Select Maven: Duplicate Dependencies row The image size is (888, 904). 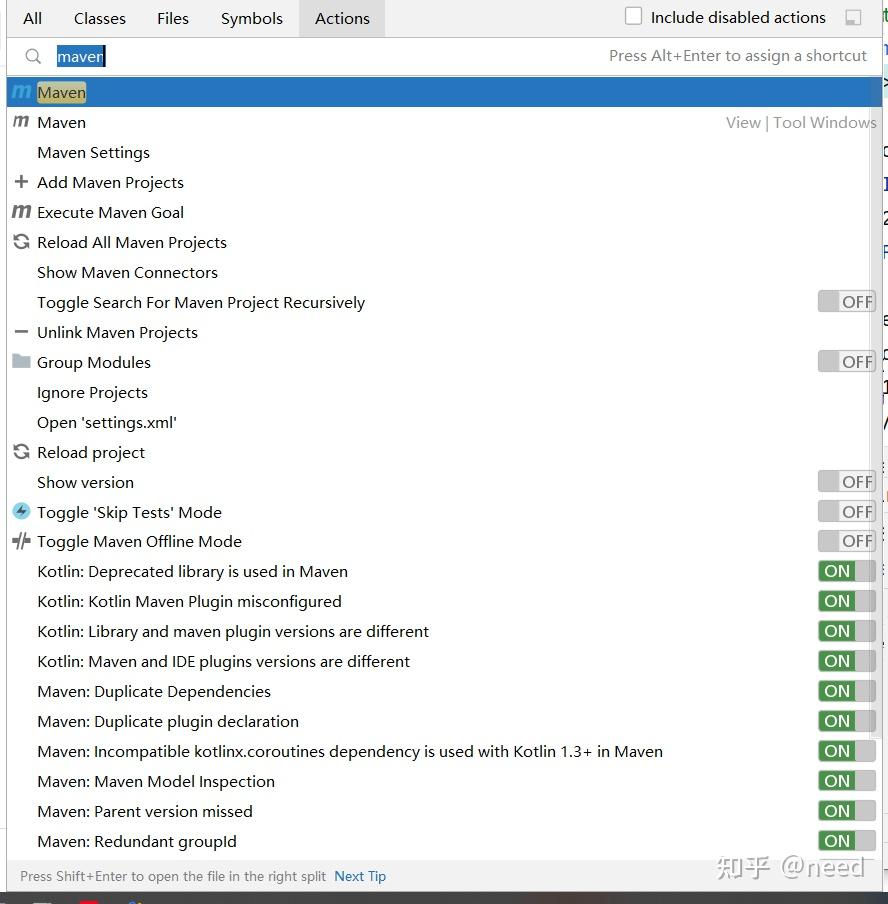(x=444, y=691)
